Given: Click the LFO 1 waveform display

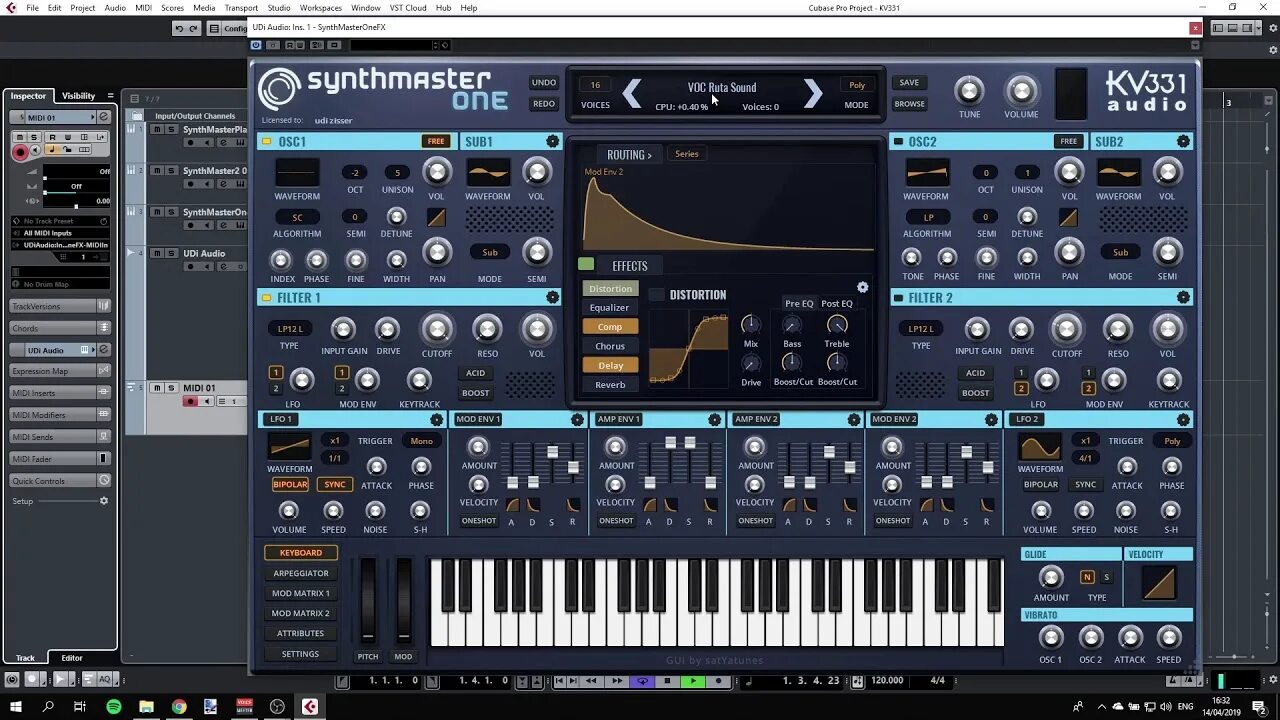Looking at the screenshot, I should click(x=289, y=446).
